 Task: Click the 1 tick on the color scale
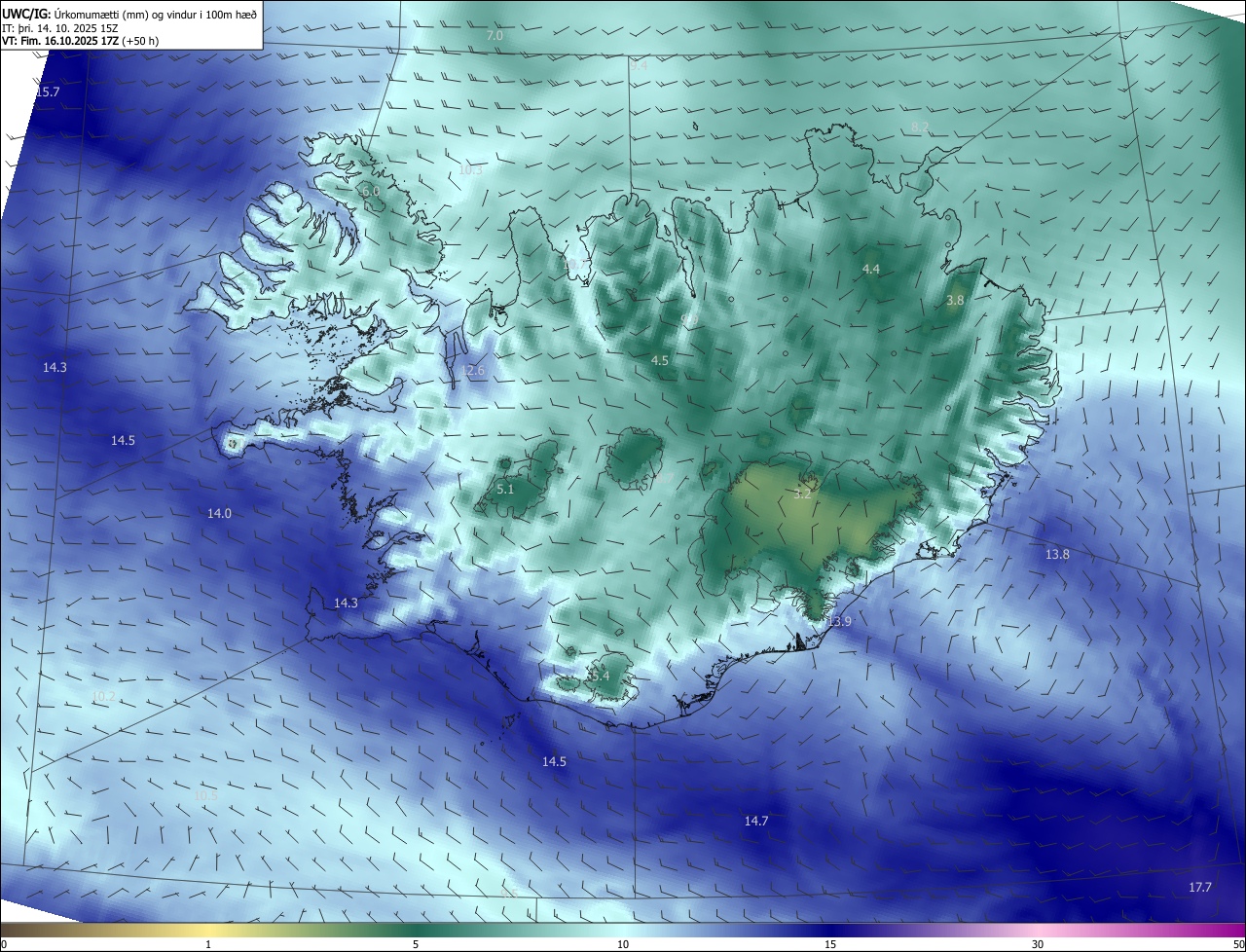[x=208, y=944]
